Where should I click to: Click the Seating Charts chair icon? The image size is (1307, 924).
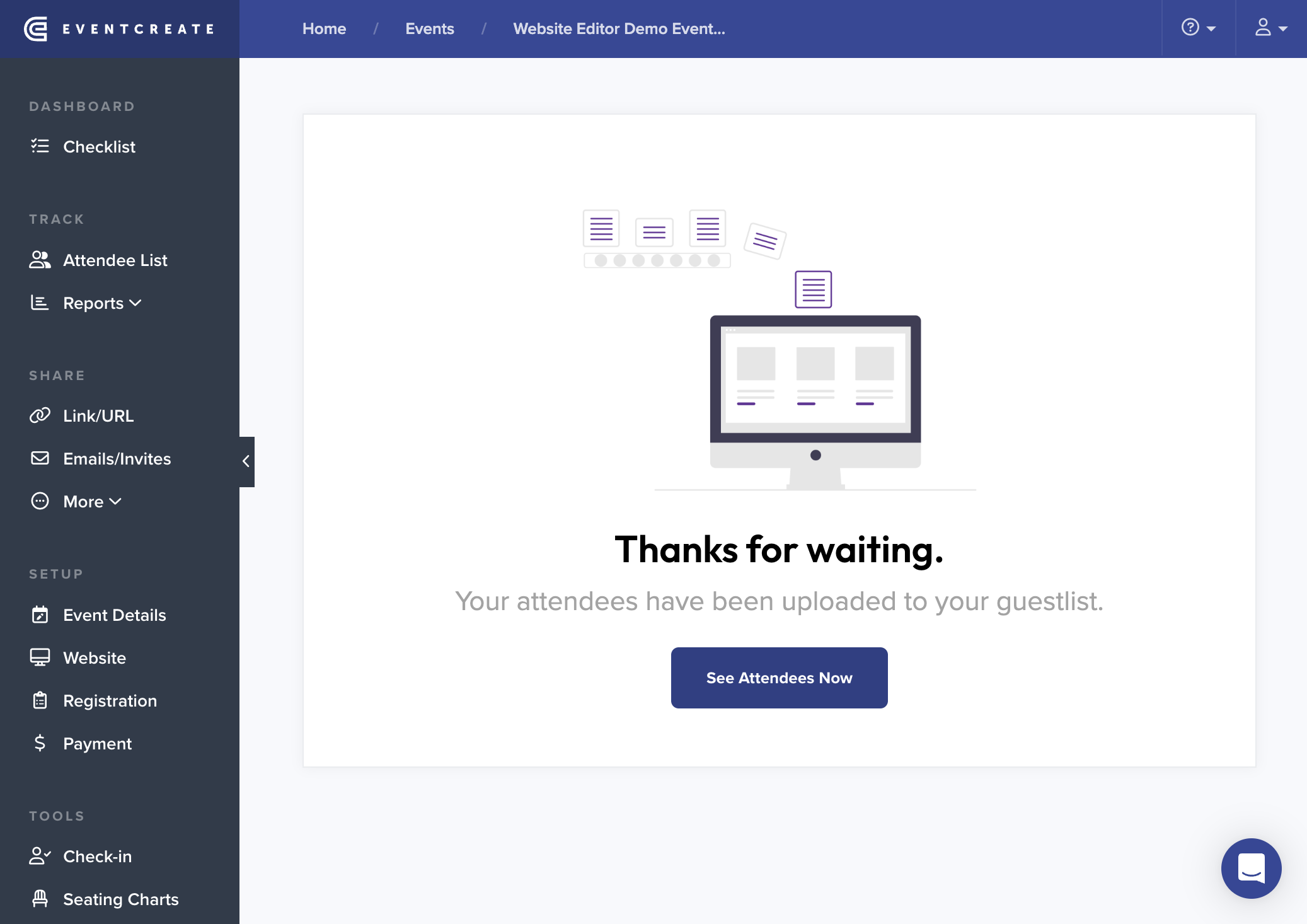pos(40,899)
